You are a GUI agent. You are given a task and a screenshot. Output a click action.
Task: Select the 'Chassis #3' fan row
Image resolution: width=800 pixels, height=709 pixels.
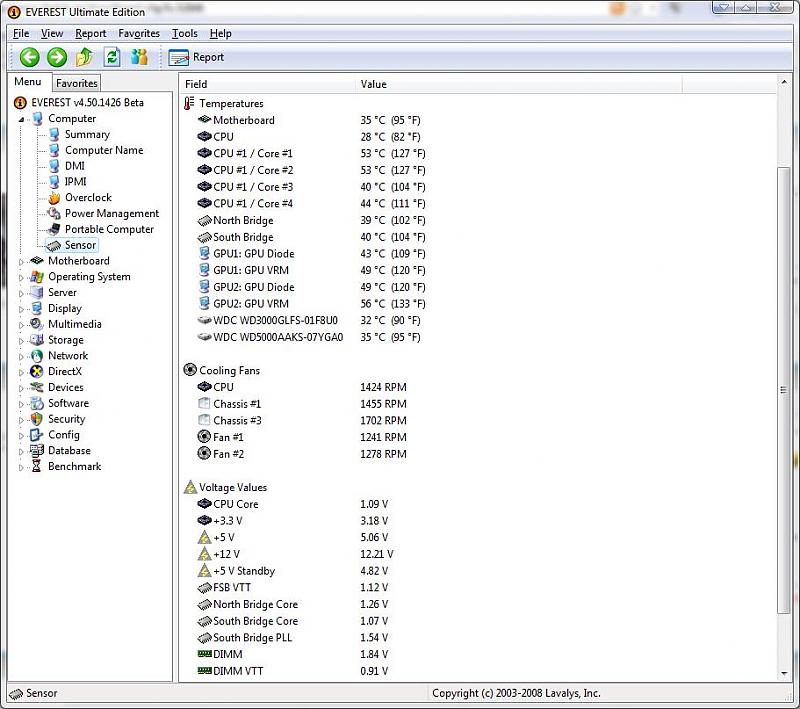pyautogui.click(x=302, y=421)
